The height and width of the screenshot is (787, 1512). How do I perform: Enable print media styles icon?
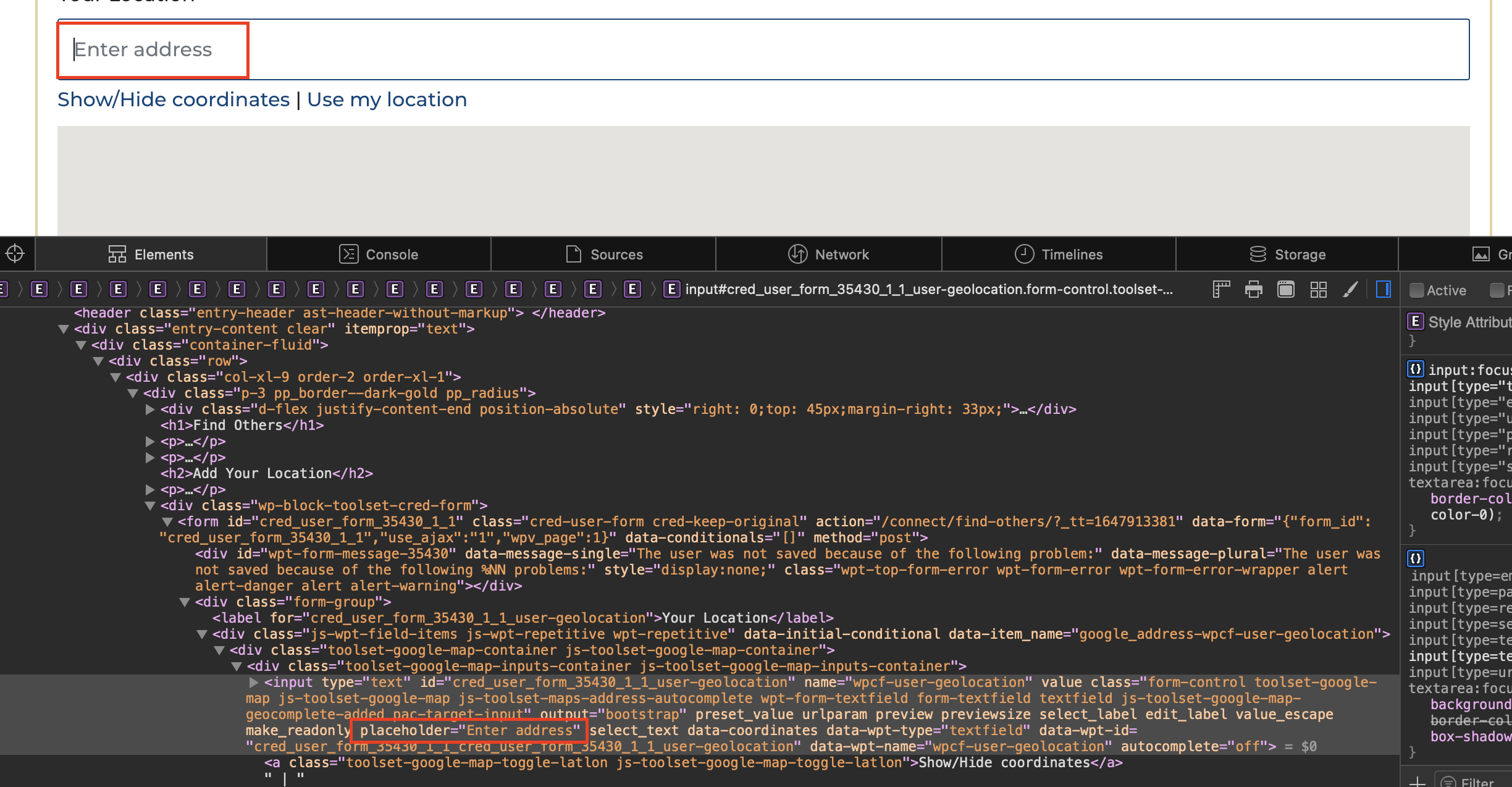click(x=1254, y=289)
